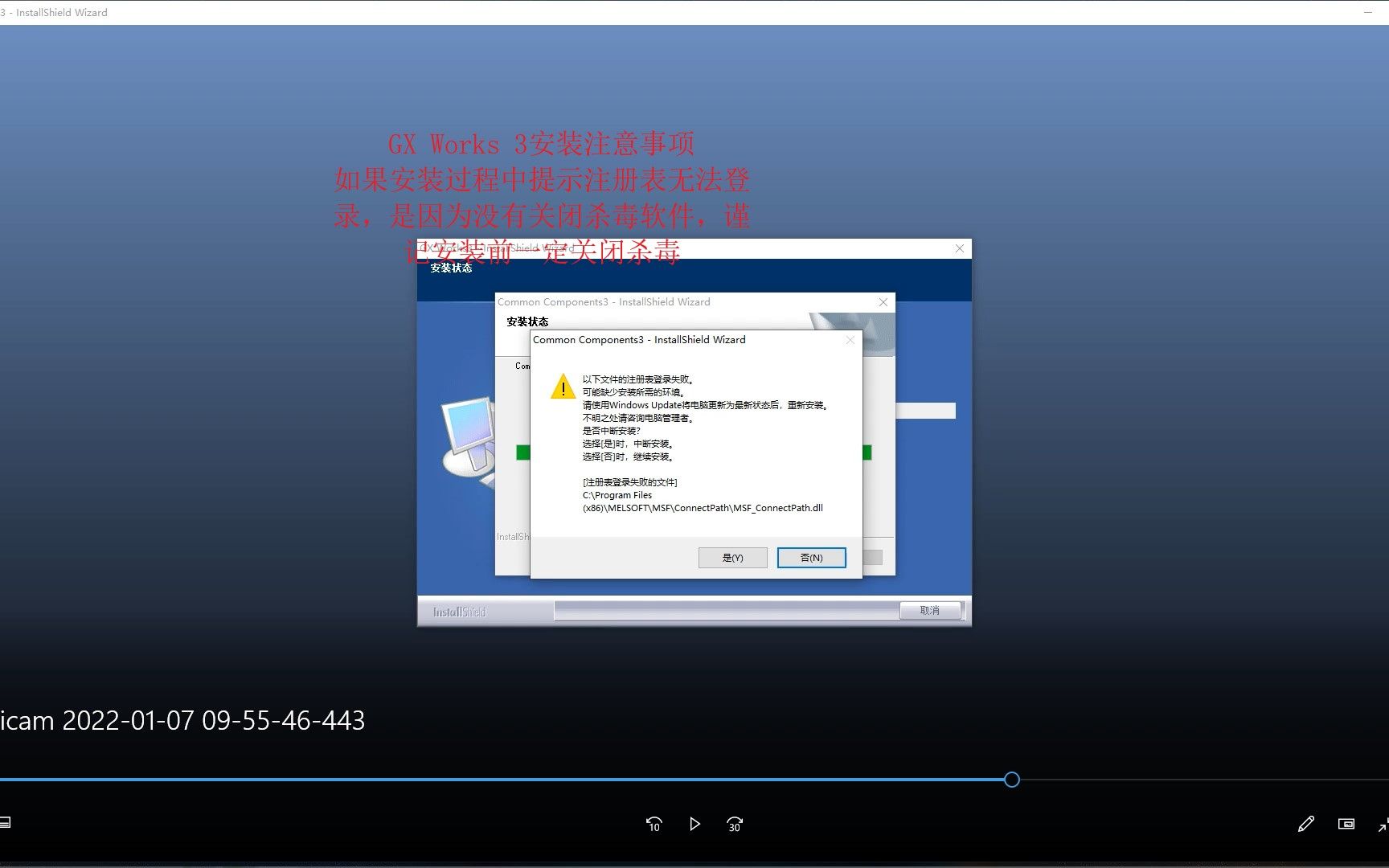Close the Common Components3 install status window

883,302
